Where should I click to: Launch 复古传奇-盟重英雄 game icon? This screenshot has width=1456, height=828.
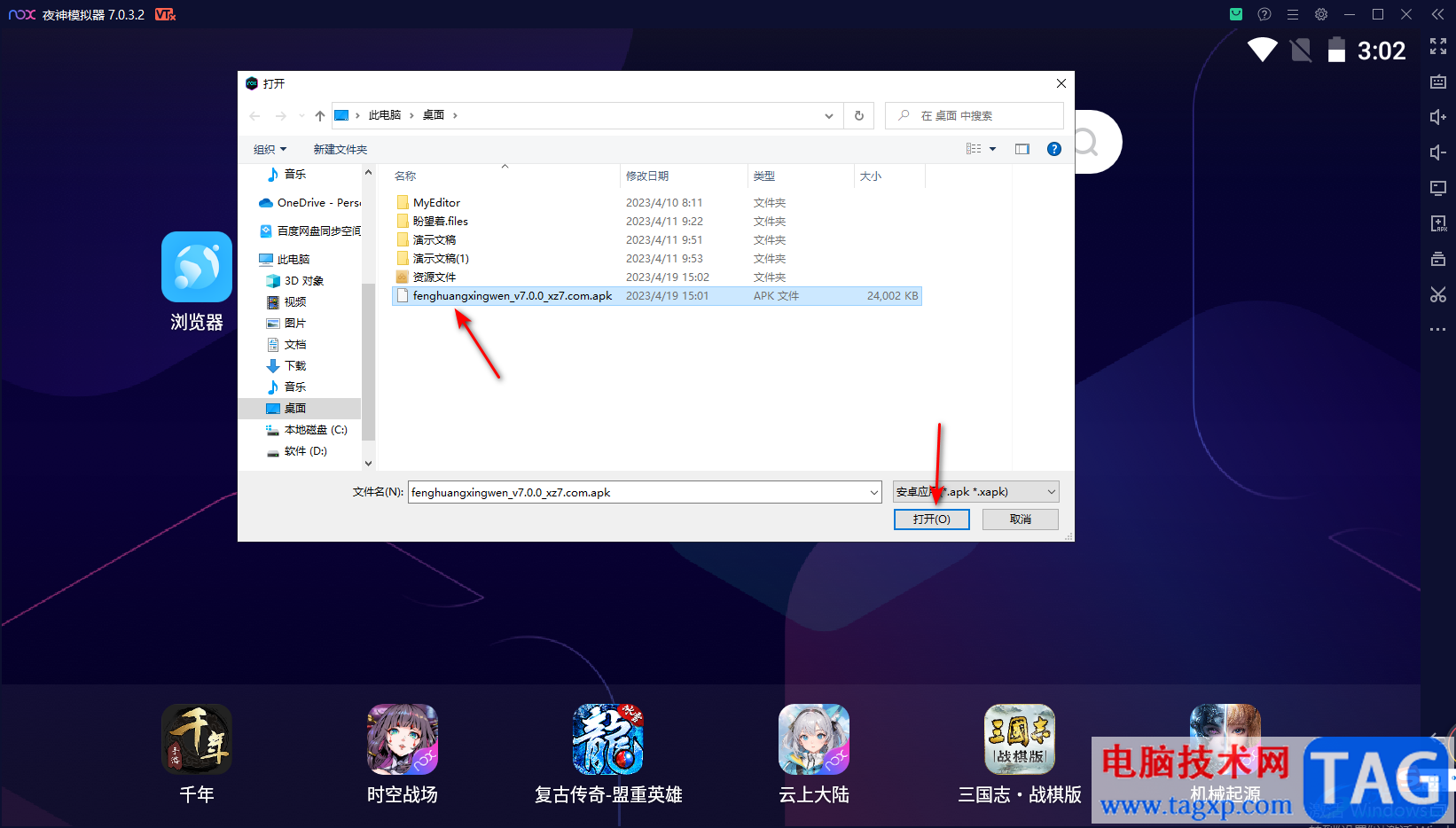click(x=608, y=739)
